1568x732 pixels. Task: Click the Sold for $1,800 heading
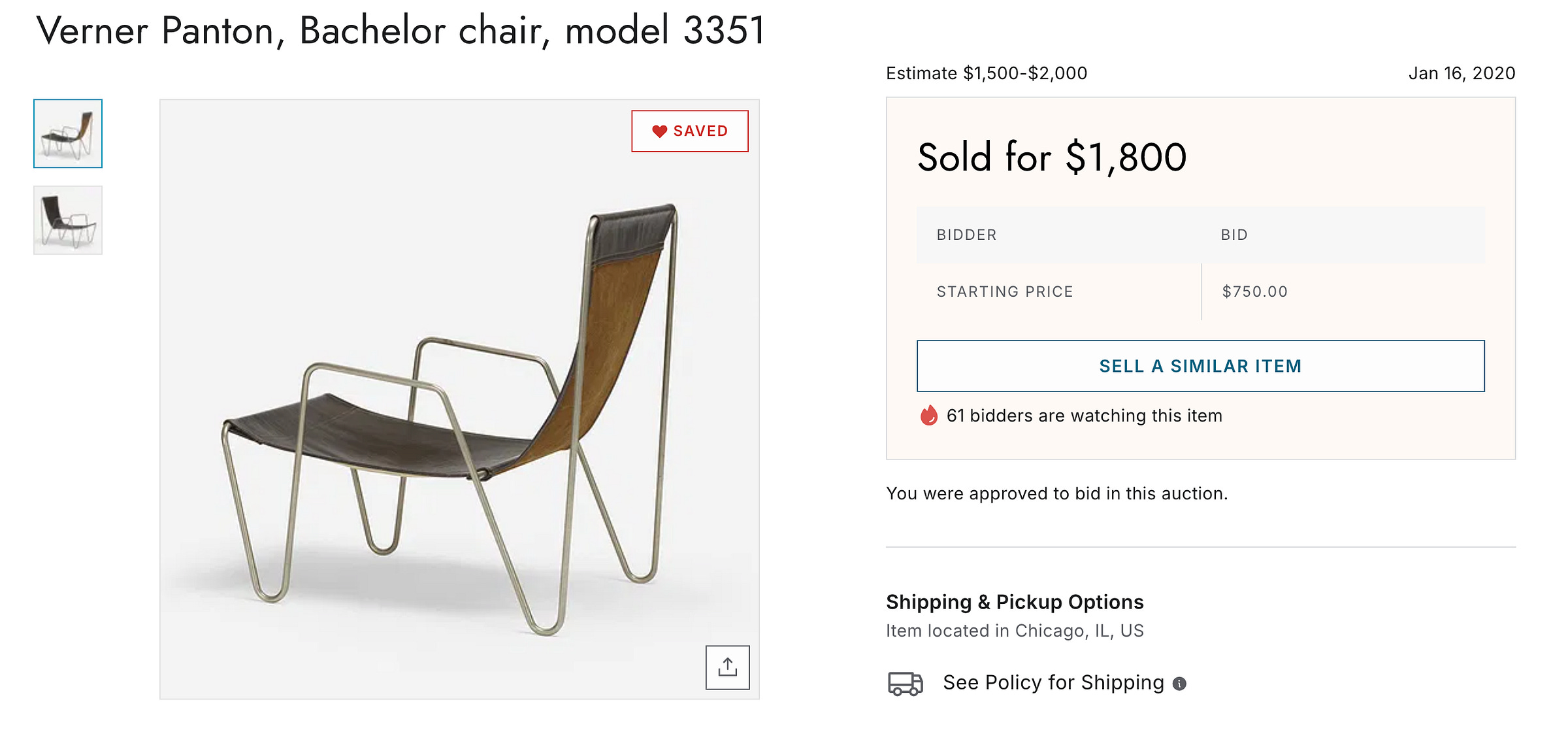pos(1052,158)
